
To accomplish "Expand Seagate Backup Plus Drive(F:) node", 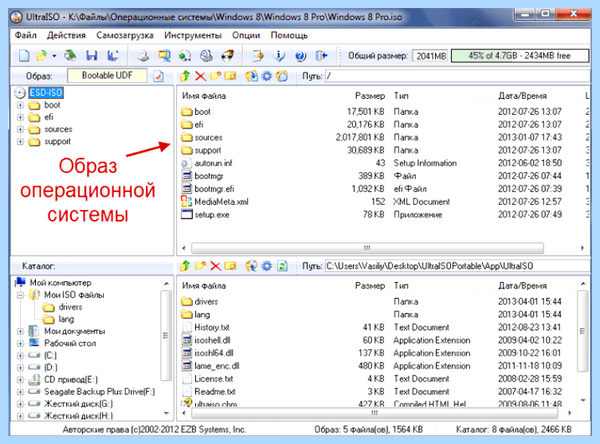I will coord(20,392).
